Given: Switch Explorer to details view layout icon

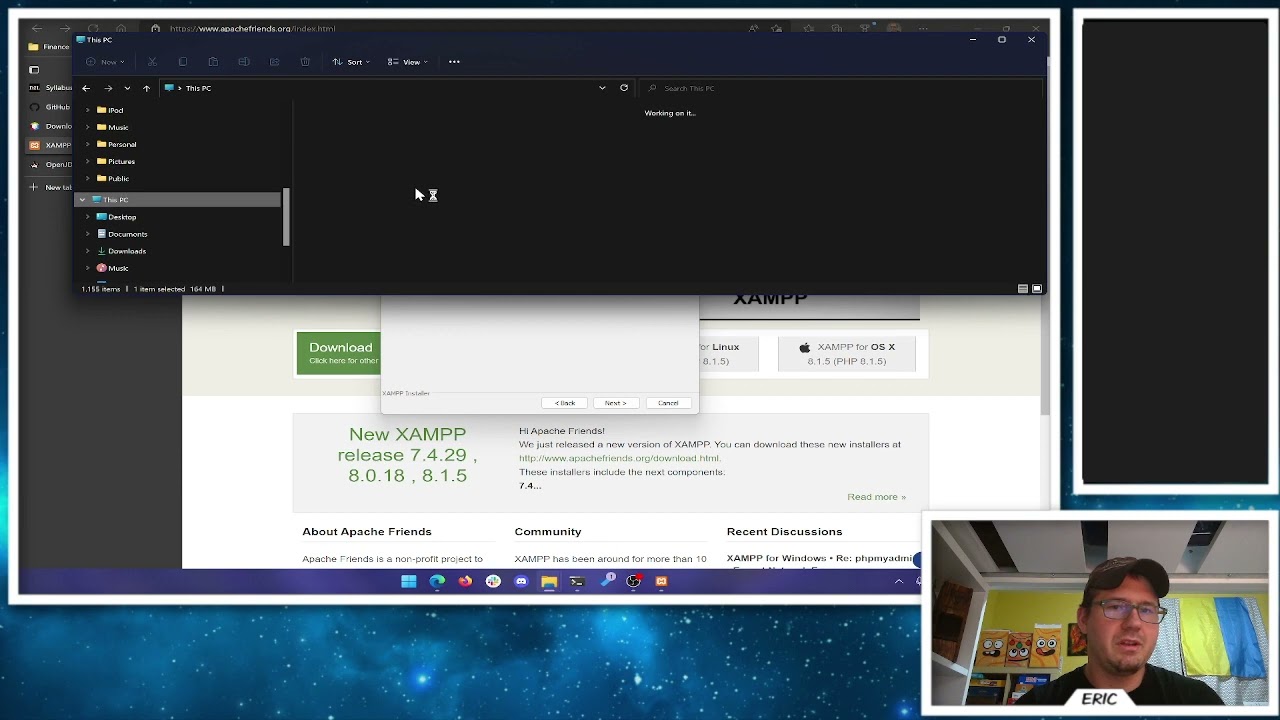Looking at the screenshot, I should pos(1023,289).
